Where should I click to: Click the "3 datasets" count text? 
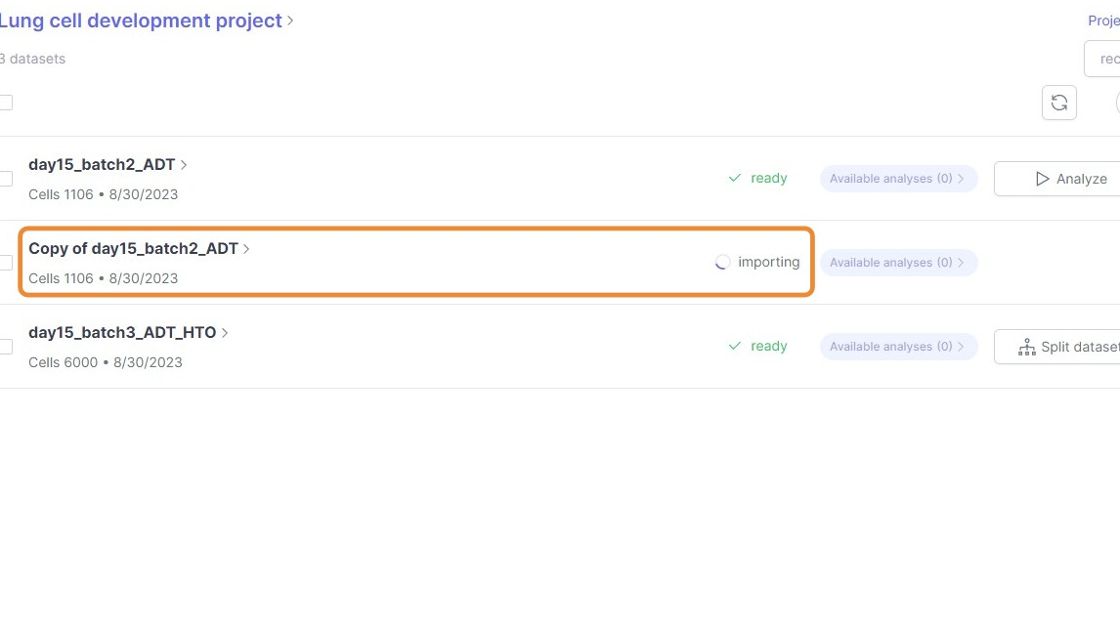pos(33,59)
